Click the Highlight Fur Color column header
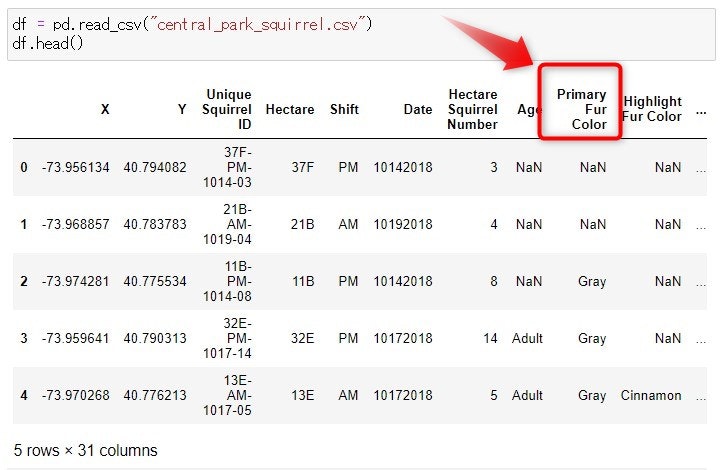The image size is (728, 470). [651, 109]
